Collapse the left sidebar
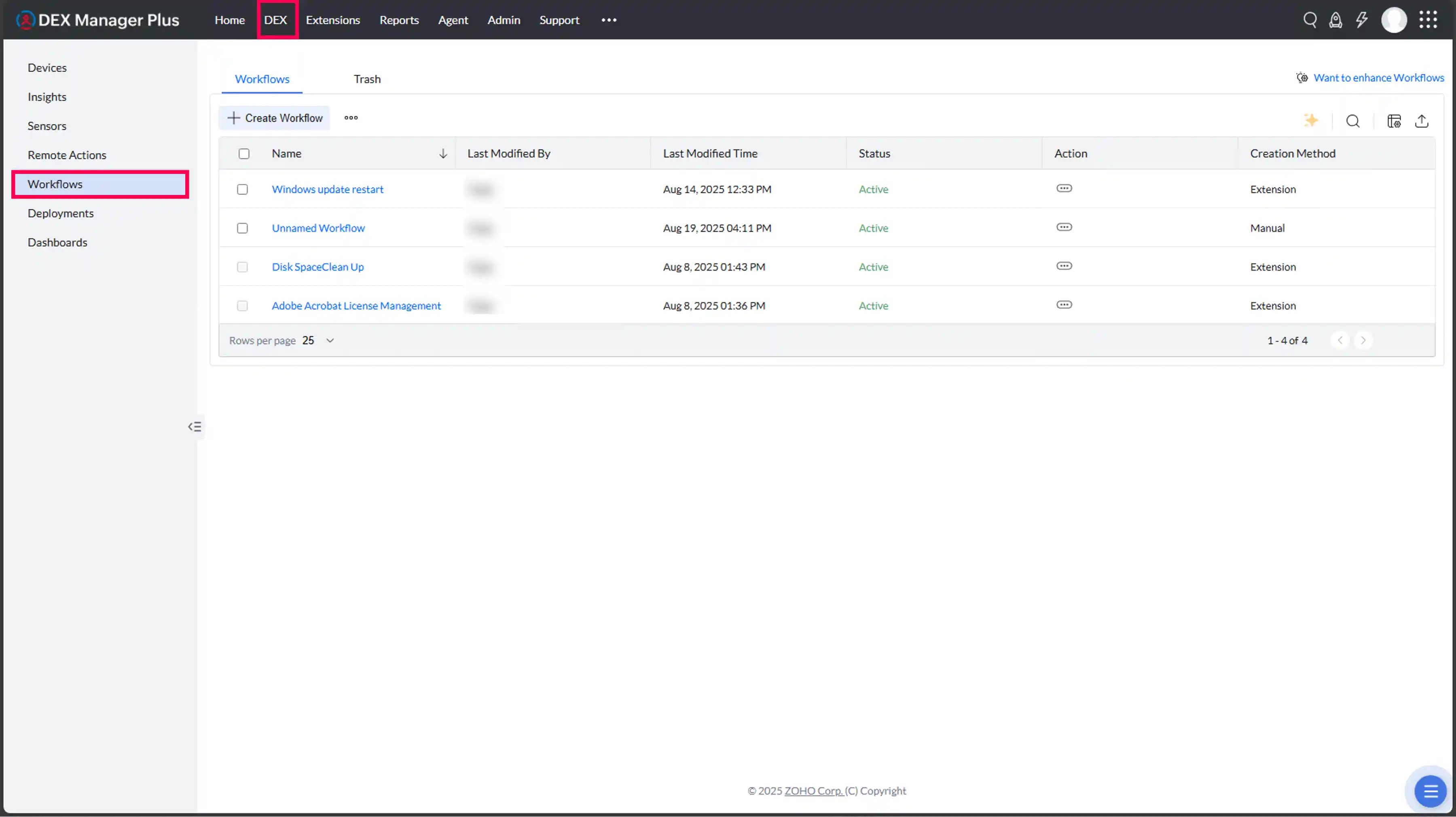 tap(195, 427)
